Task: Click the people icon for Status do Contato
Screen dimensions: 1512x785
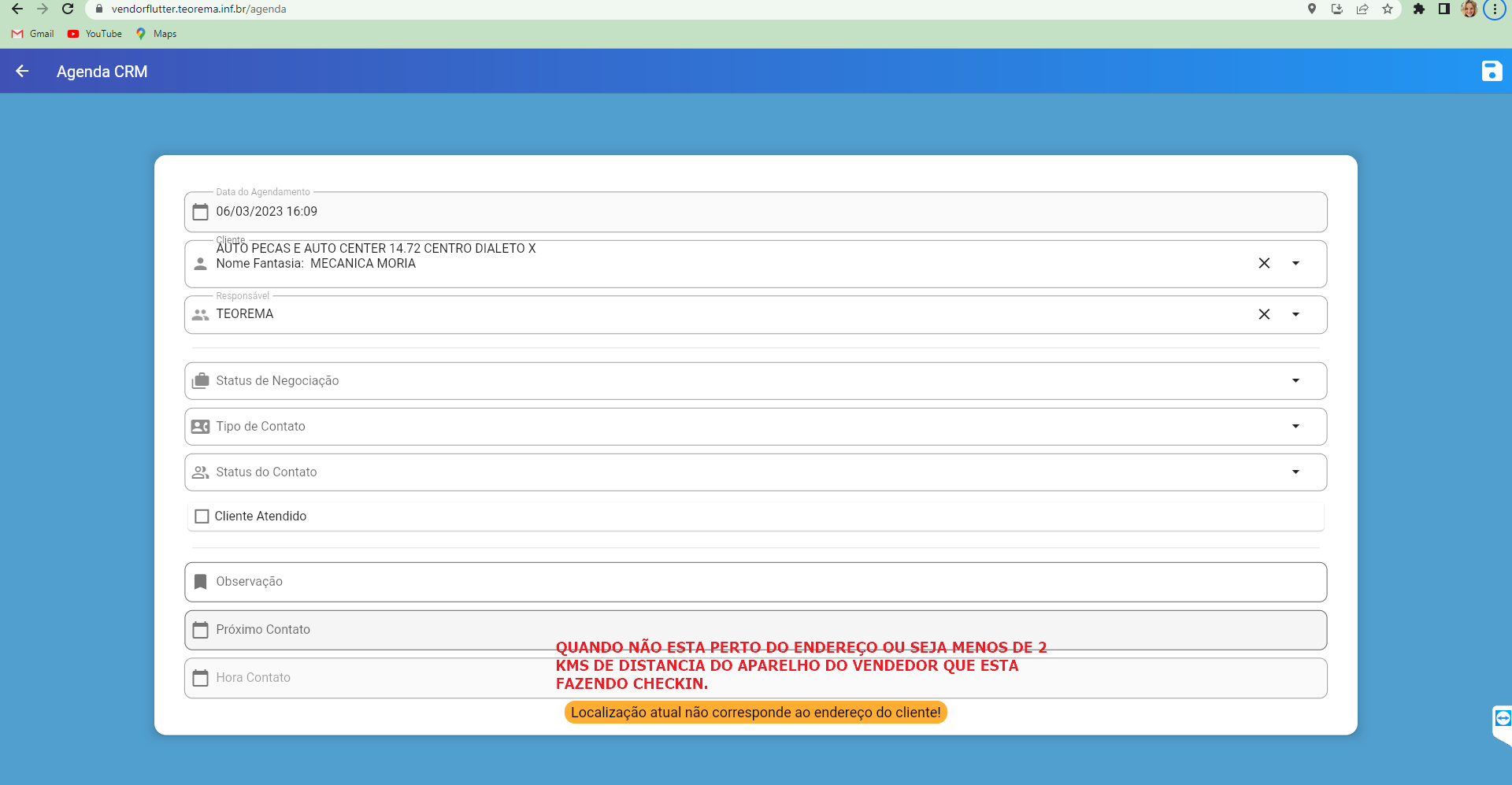Action: pyautogui.click(x=201, y=472)
